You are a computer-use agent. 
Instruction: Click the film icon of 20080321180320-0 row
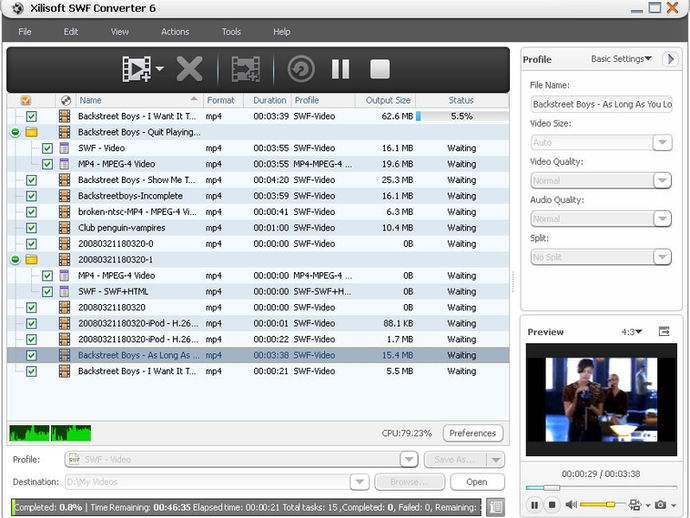pos(64,243)
